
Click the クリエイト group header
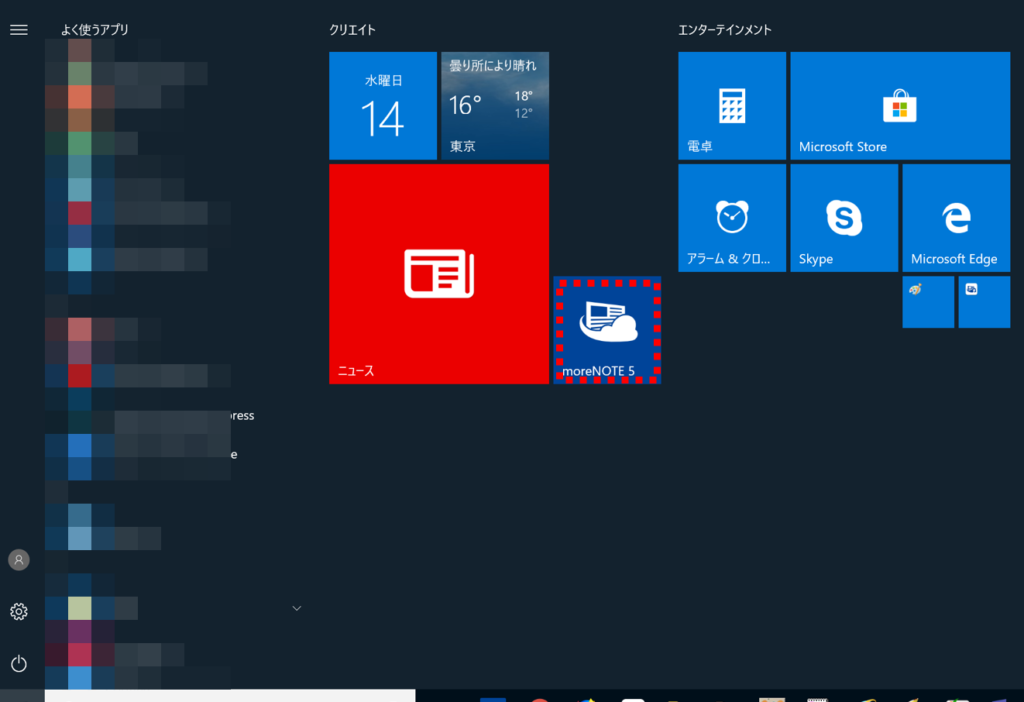[352, 29]
